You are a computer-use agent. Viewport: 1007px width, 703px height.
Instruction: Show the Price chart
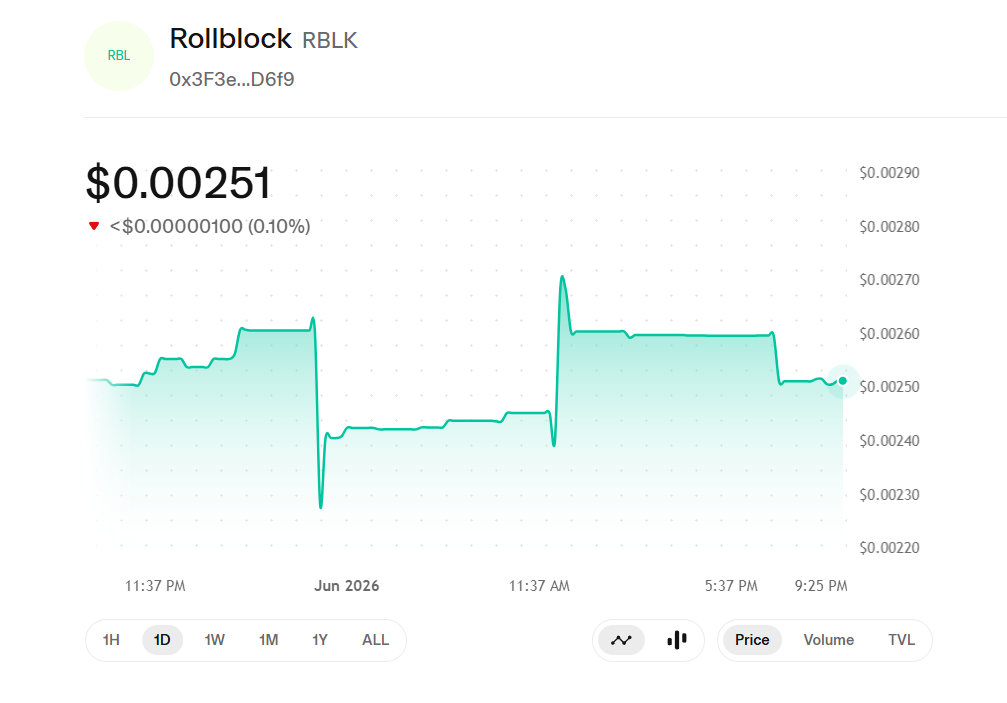[x=752, y=640]
